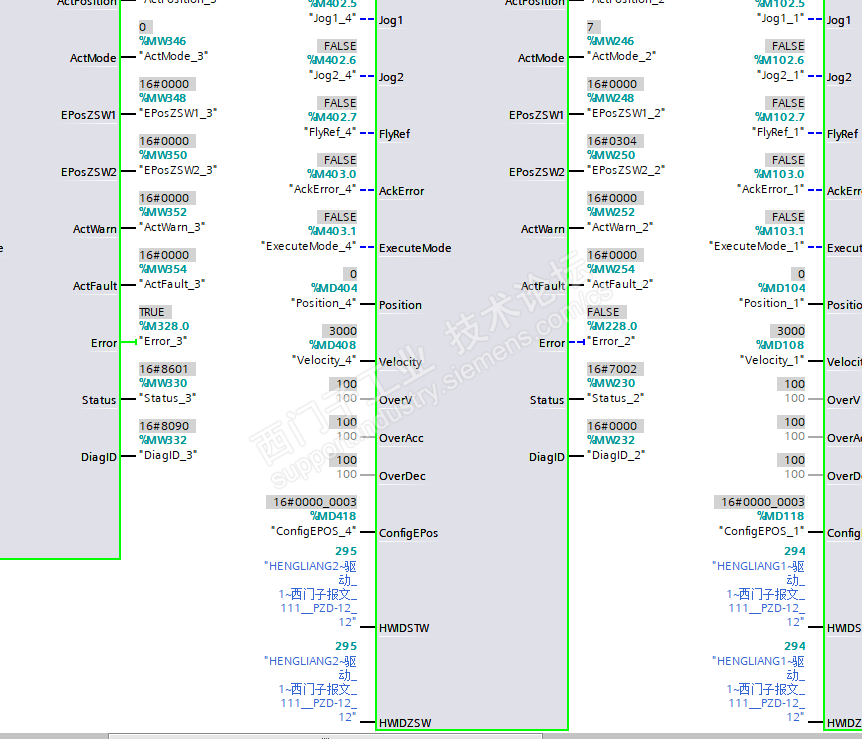Click the %MD408 address
The height and width of the screenshot is (739, 862).
[333, 345]
